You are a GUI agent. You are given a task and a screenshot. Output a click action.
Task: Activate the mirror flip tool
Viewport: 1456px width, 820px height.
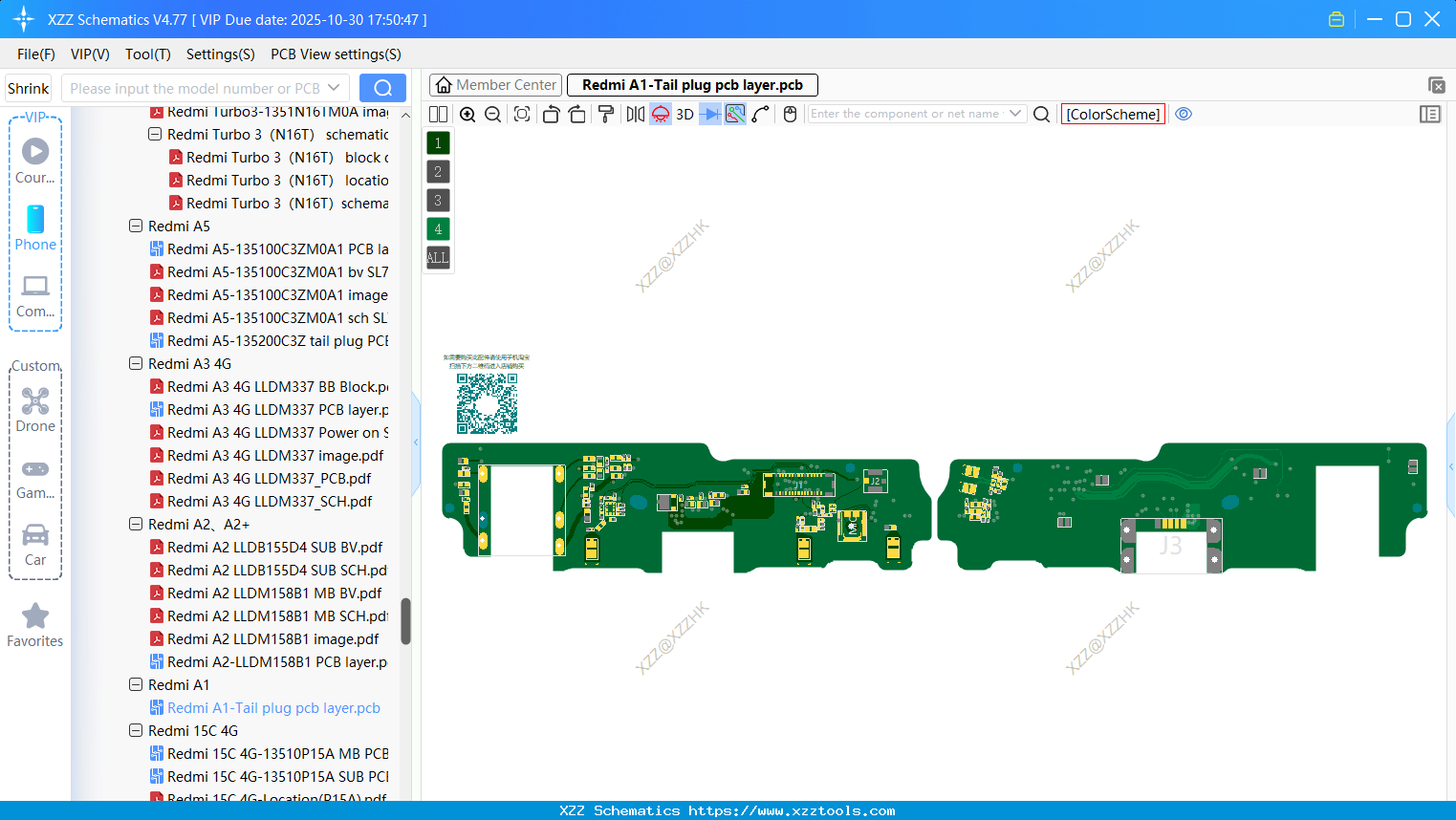pyautogui.click(x=634, y=114)
